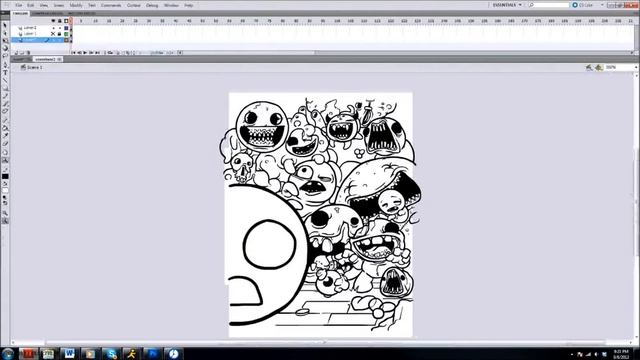Select the Selection (arrow) tool

5,25
